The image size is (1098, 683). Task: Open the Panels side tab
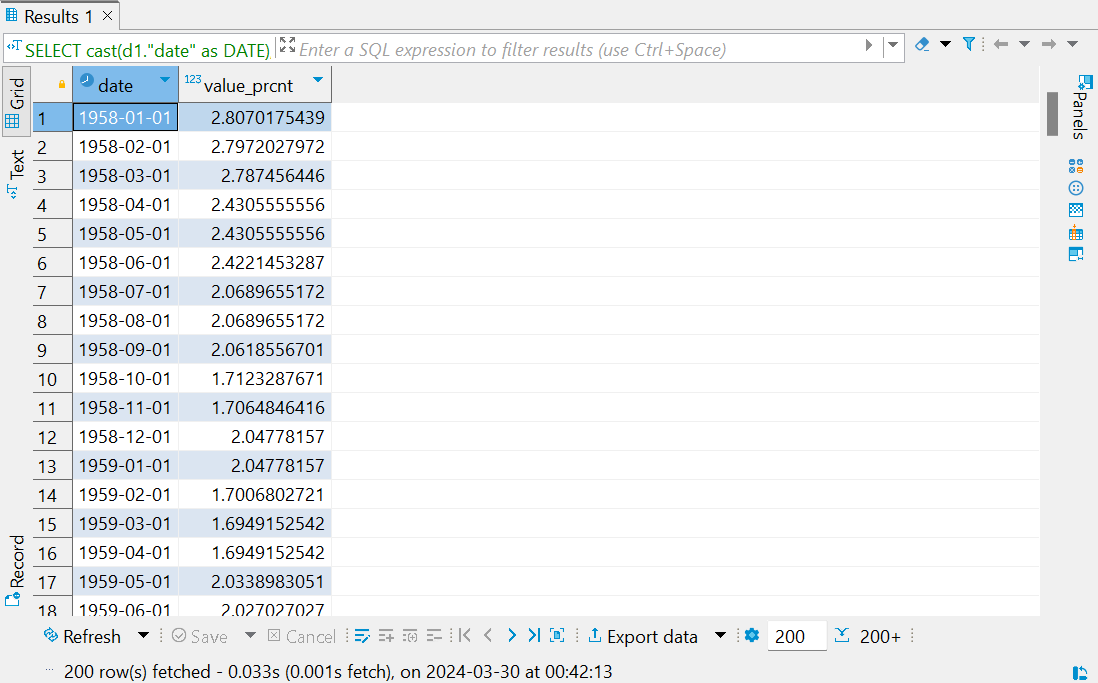(1079, 108)
